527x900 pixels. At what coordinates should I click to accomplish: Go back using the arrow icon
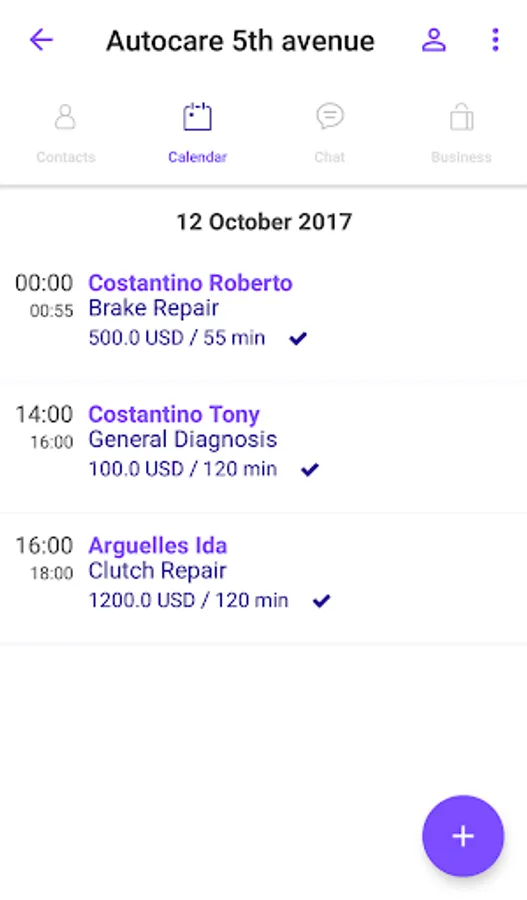pyautogui.click(x=41, y=40)
